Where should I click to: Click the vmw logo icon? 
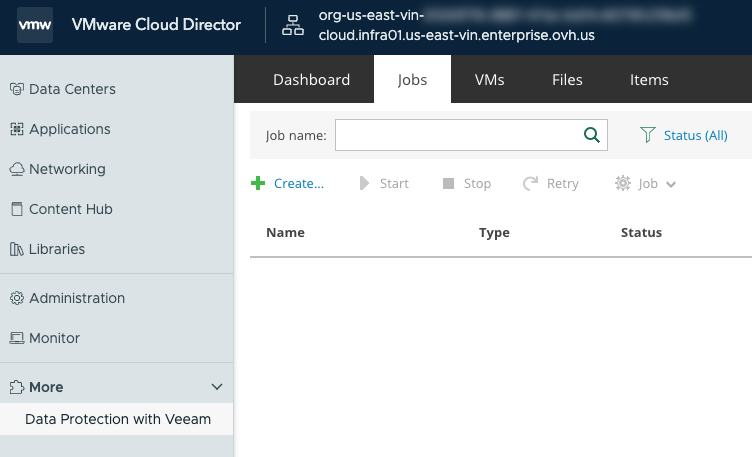[x=35, y=25]
